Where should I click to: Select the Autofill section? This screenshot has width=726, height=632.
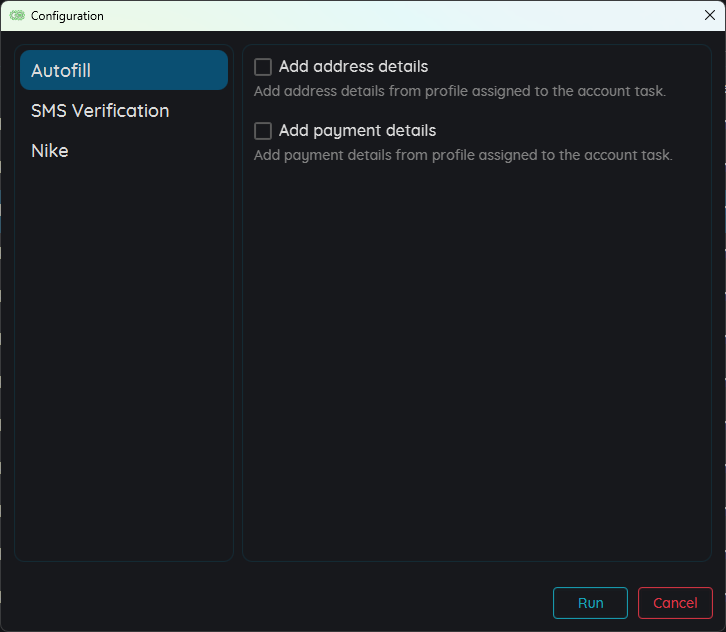124,71
